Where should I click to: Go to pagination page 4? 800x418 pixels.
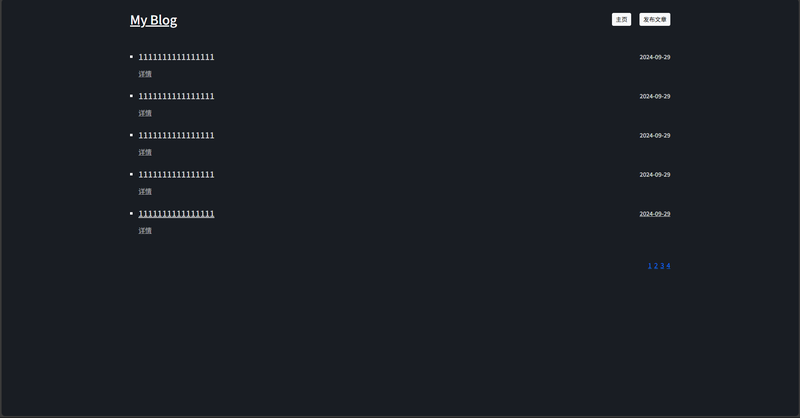668,265
